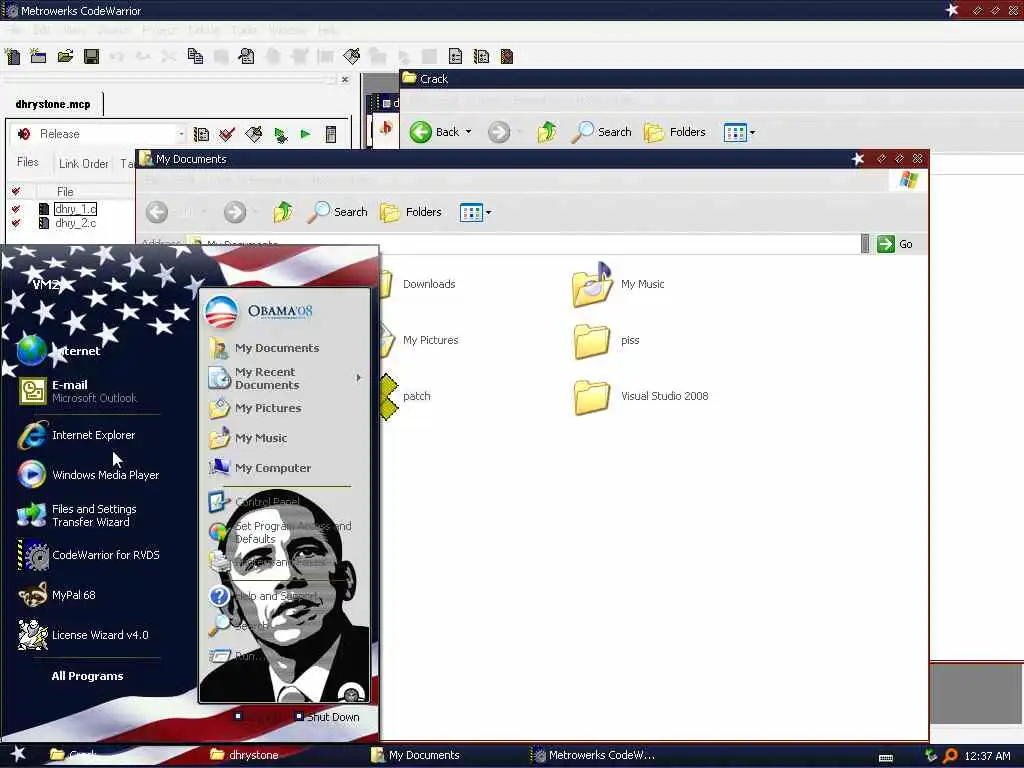
Task: Select dhry_2.c in the project file list
Action: click(75, 223)
